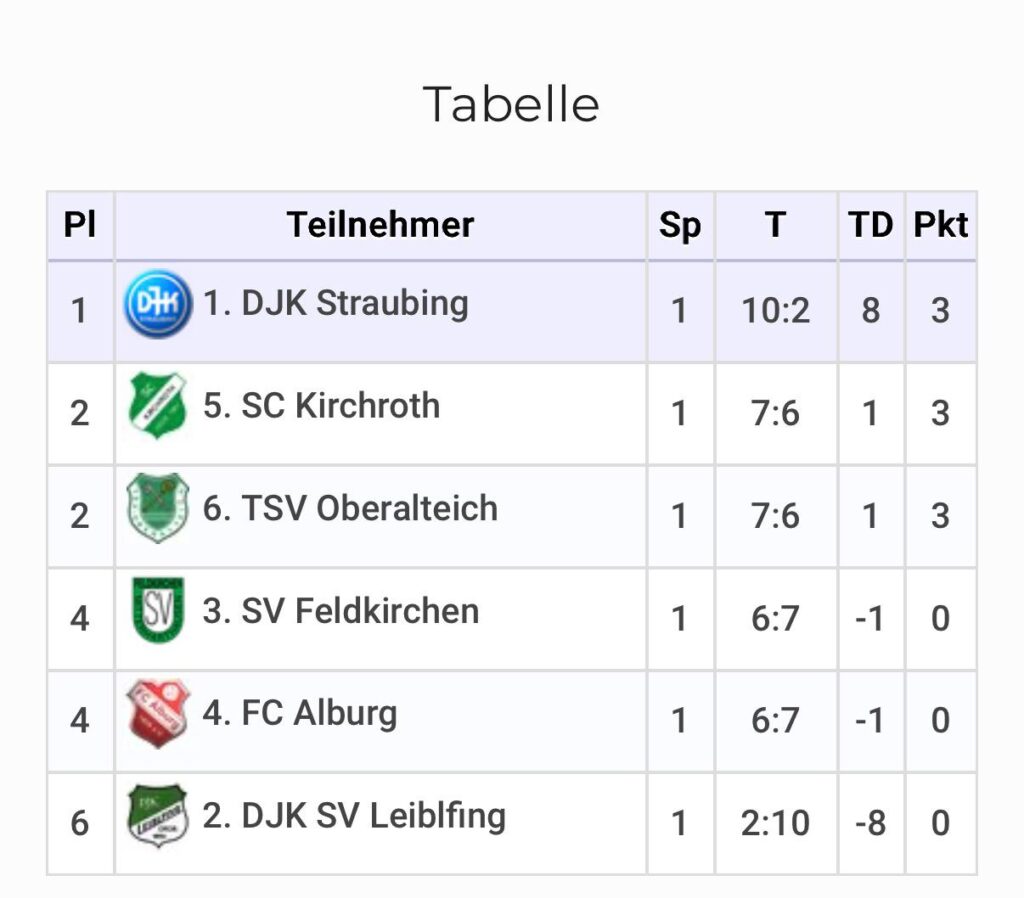
Task: Click the FC Alburg club crest
Action: click(x=157, y=714)
